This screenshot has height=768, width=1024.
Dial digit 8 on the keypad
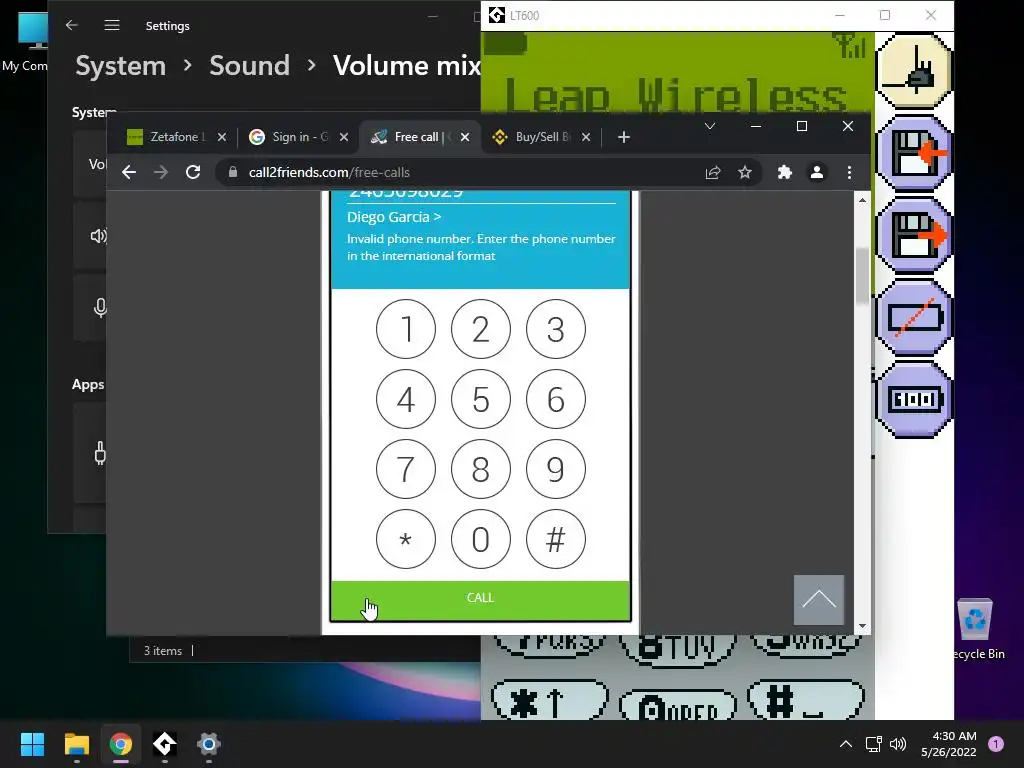(481, 469)
